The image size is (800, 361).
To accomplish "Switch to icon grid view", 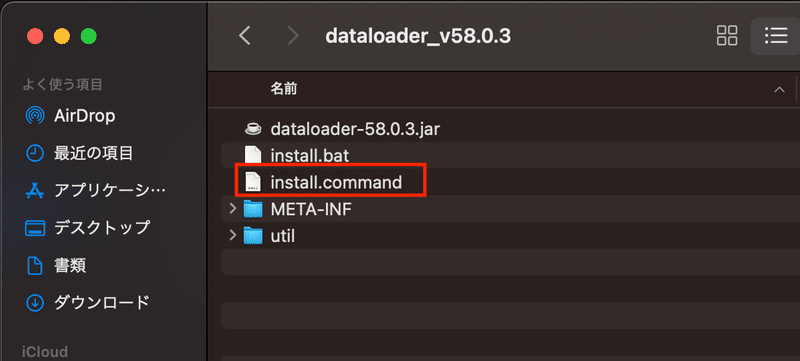I will [727, 36].
